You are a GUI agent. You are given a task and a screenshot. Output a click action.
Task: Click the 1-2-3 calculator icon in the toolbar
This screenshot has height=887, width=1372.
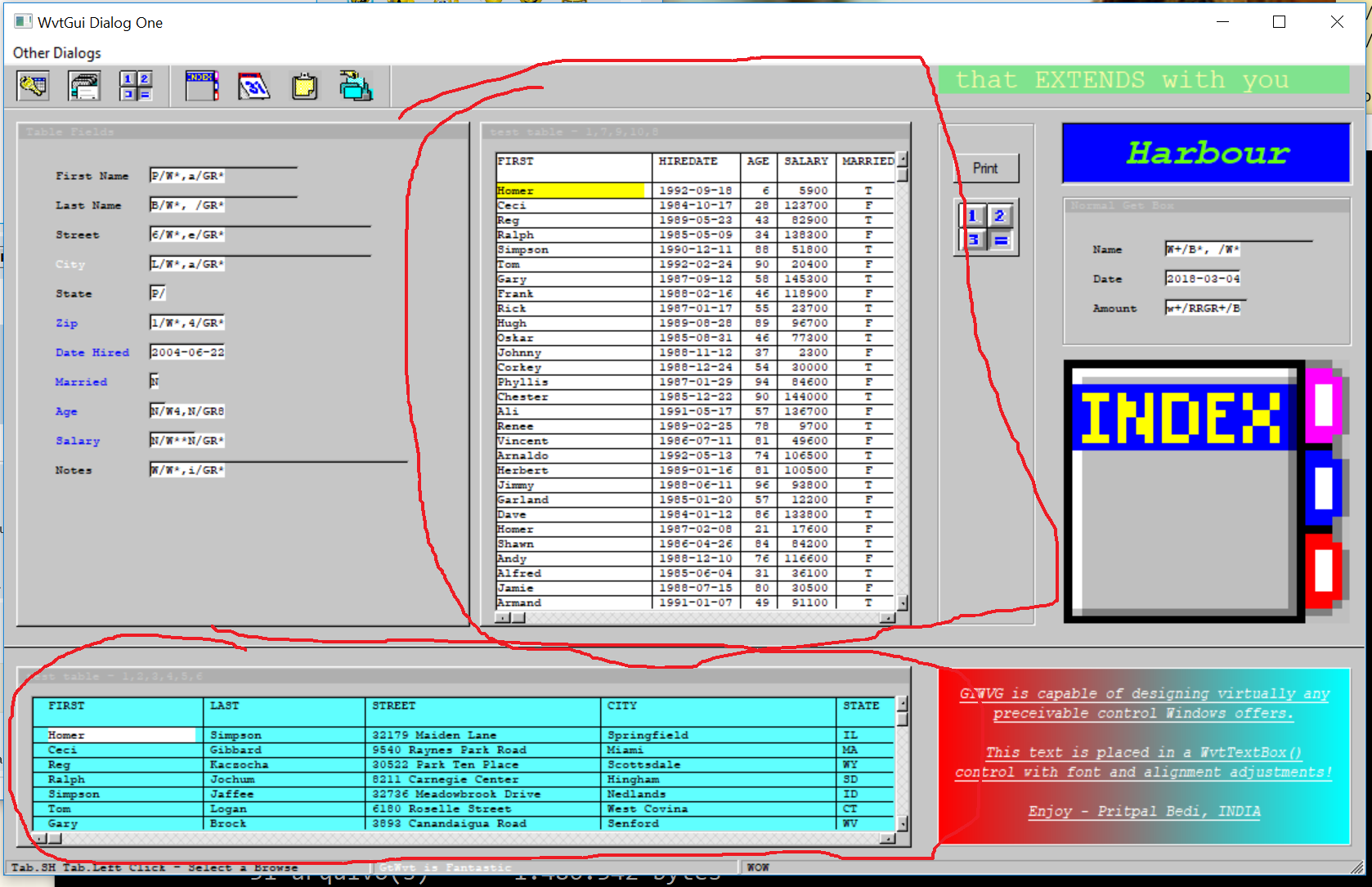[x=136, y=86]
